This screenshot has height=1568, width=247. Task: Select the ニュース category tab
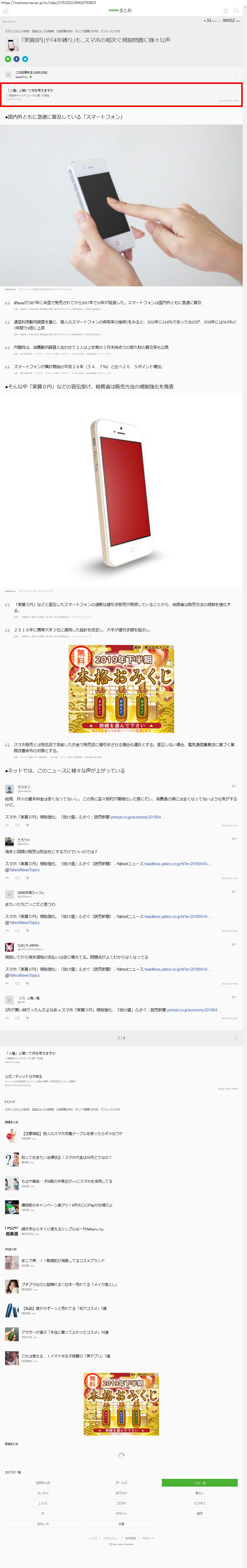(200, 1483)
